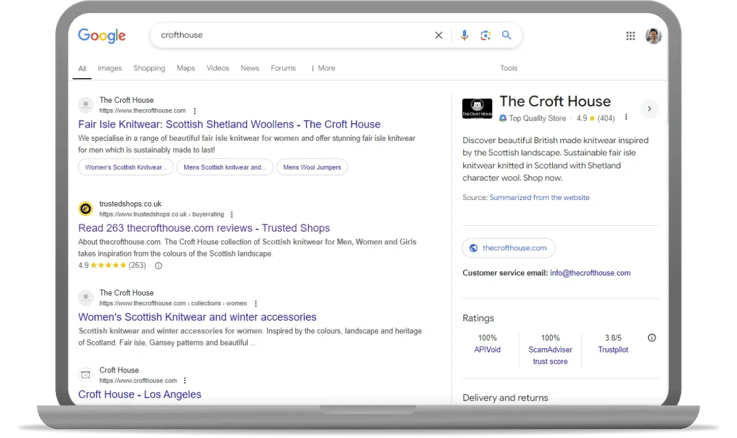
Task: Open ScamAdviser trust score link
Action: (550, 356)
